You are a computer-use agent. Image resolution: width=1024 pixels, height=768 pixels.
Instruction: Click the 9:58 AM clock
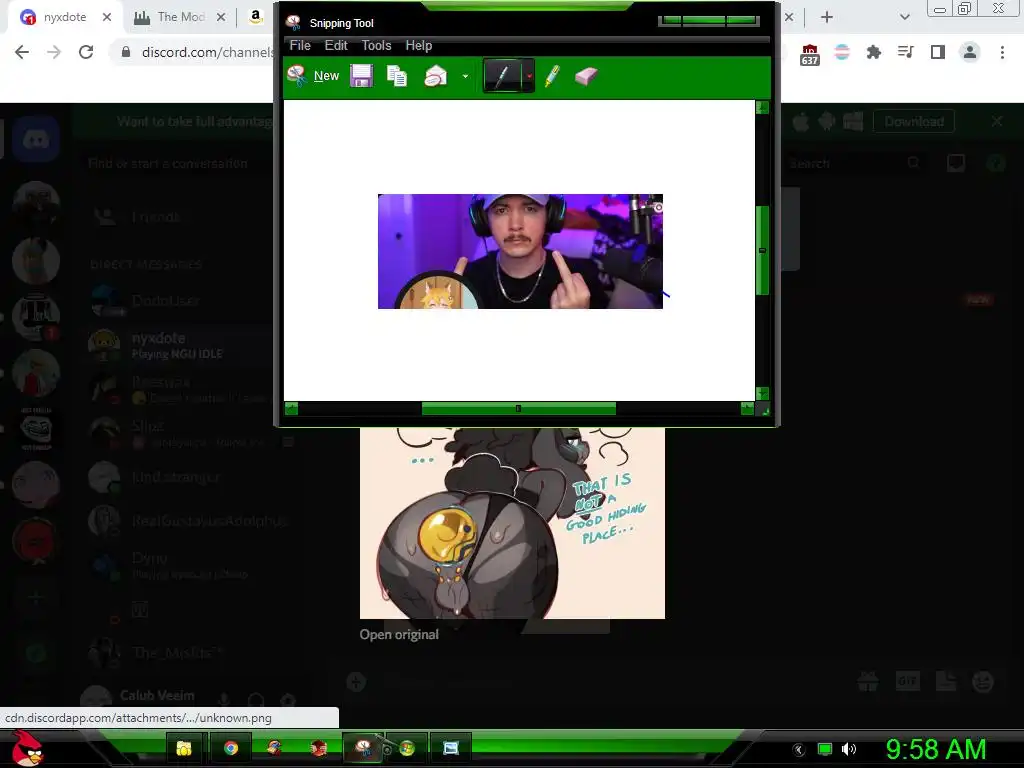click(935, 749)
